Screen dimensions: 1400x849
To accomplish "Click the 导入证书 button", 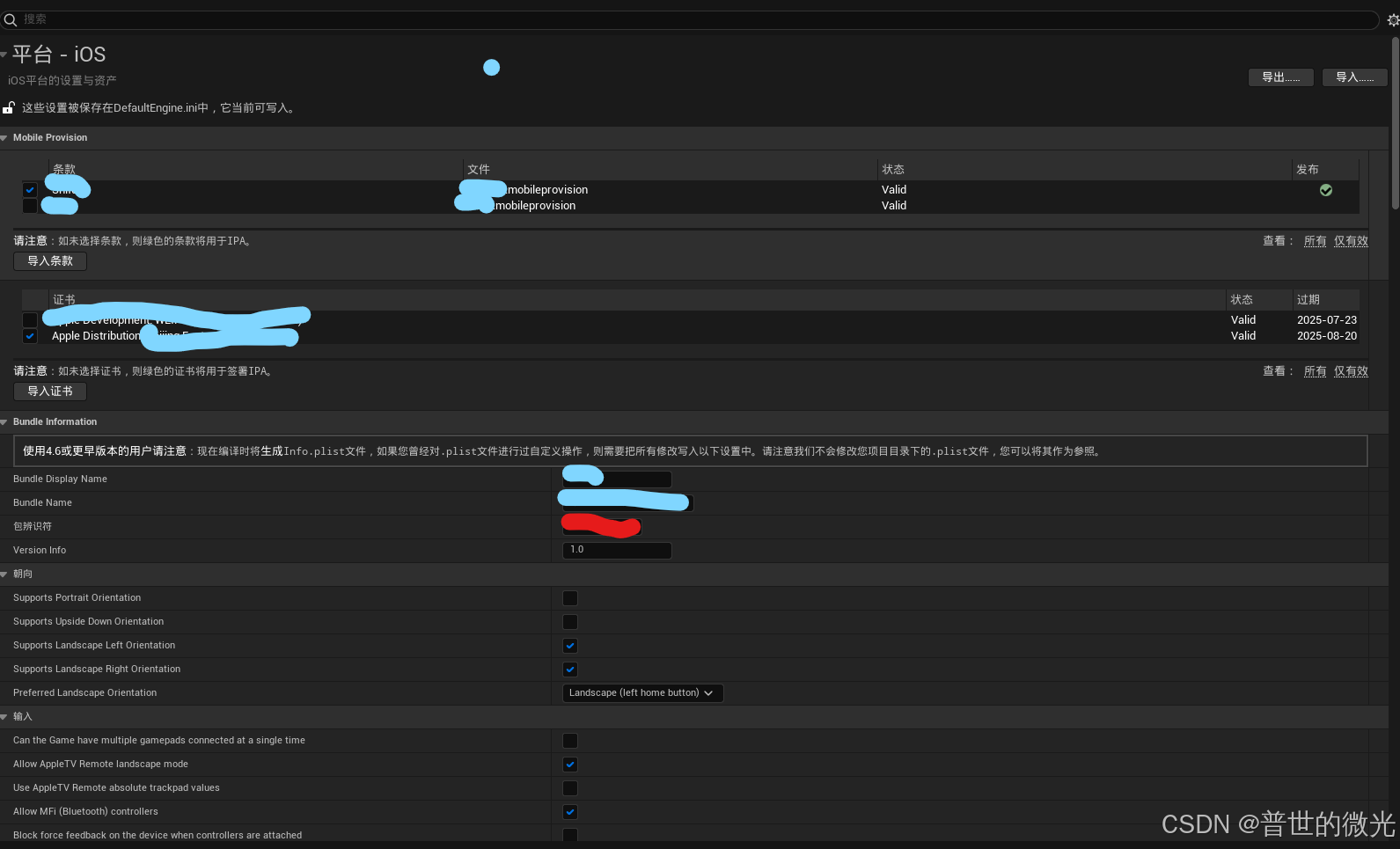I will coord(50,391).
